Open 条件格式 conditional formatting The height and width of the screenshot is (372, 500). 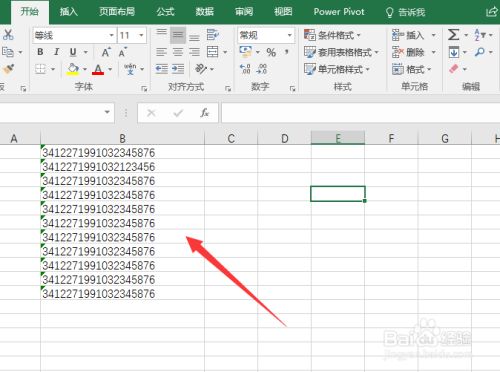(x=332, y=35)
